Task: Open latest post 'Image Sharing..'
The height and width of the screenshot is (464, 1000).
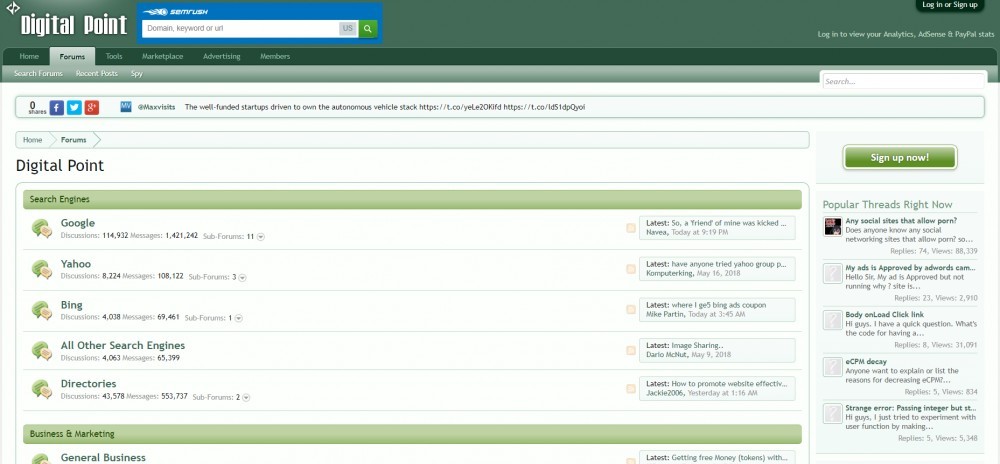Action: point(698,345)
